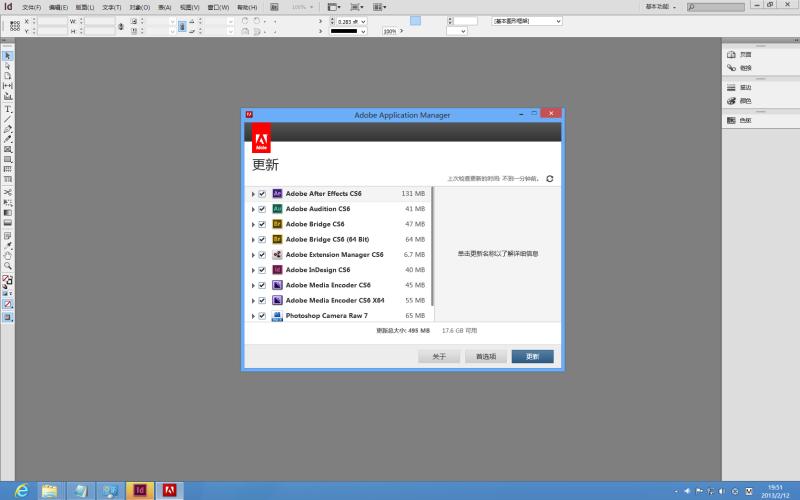Click the light blue swatch in control bar
This screenshot has width=800, height=500.
(x=416, y=21)
